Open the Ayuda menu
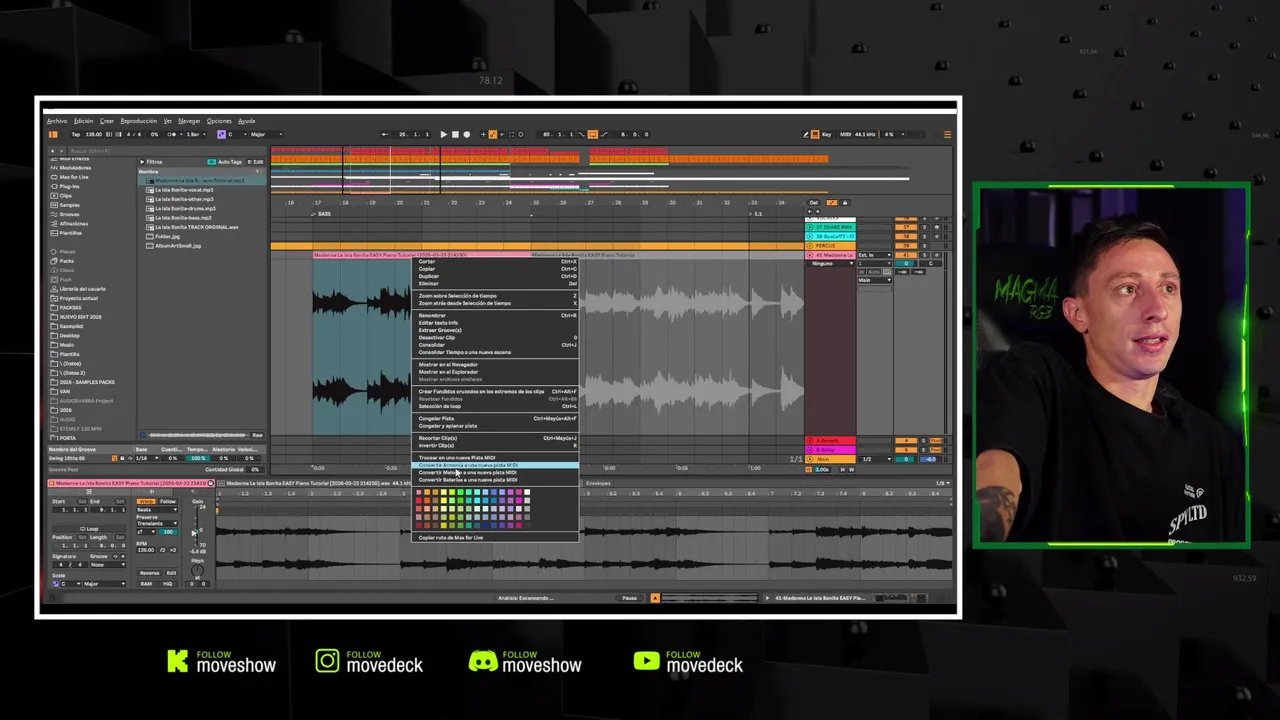 [246, 121]
